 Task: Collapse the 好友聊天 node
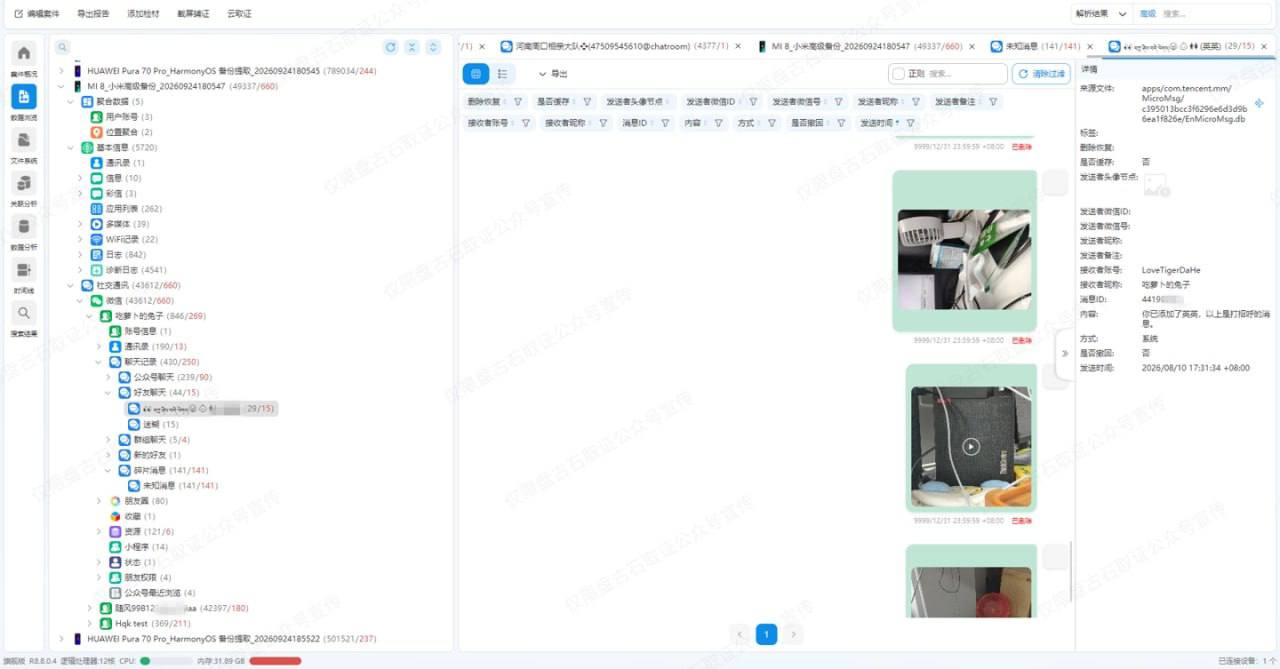coord(108,393)
